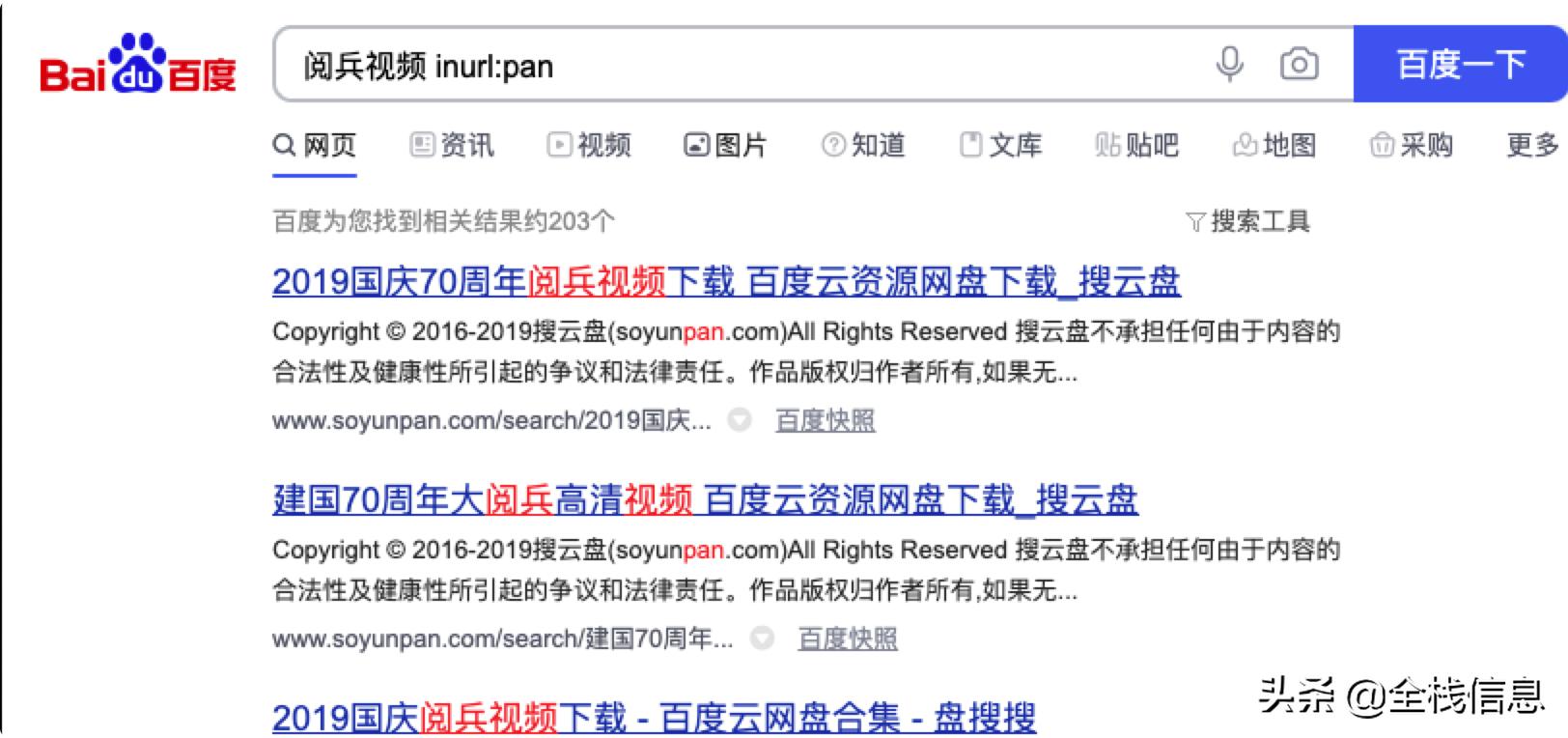Open the 地图 tab

(x=1274, y=146)
